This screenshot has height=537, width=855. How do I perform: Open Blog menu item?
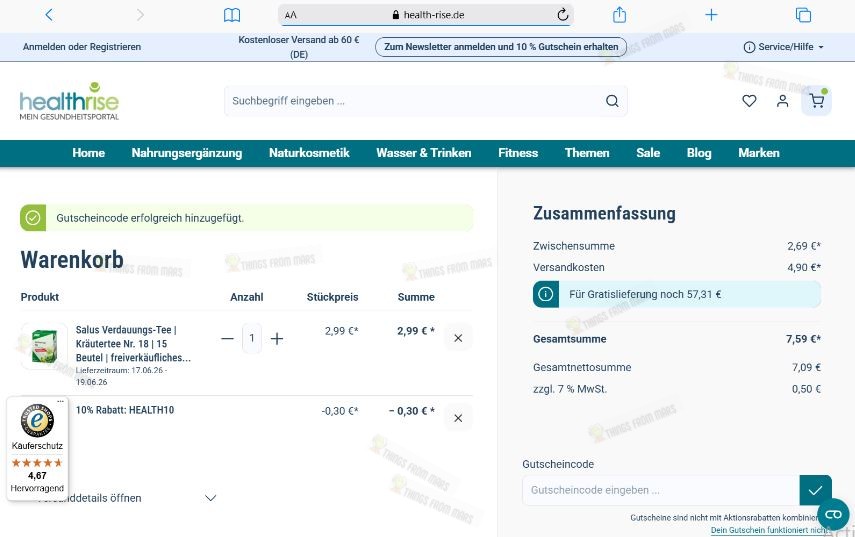[x=699, y=153]
